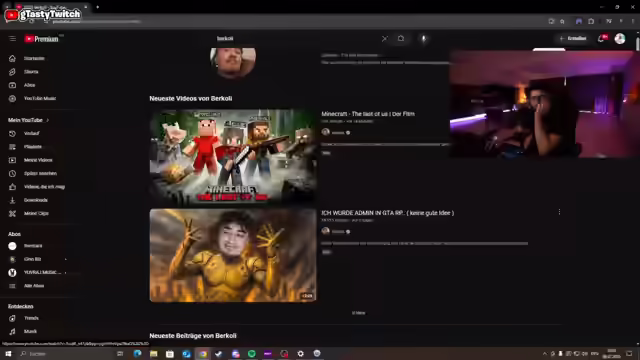Open Spotify from the taskbar
This screenshot has height=360, width=640.
click(x=251, y=354)
